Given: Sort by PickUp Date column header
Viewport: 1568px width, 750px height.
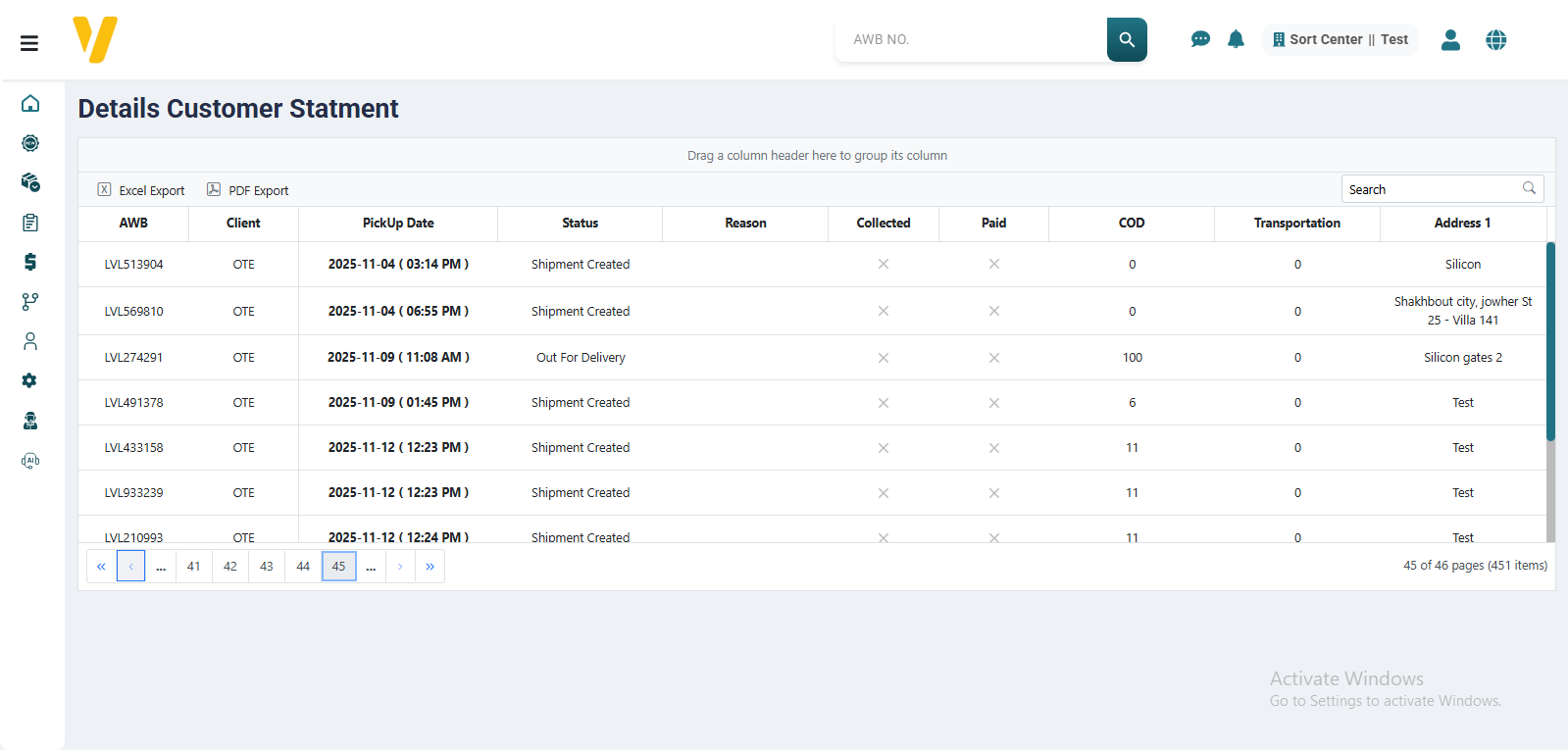Looking at the screenshot, I should click(398, 224).
